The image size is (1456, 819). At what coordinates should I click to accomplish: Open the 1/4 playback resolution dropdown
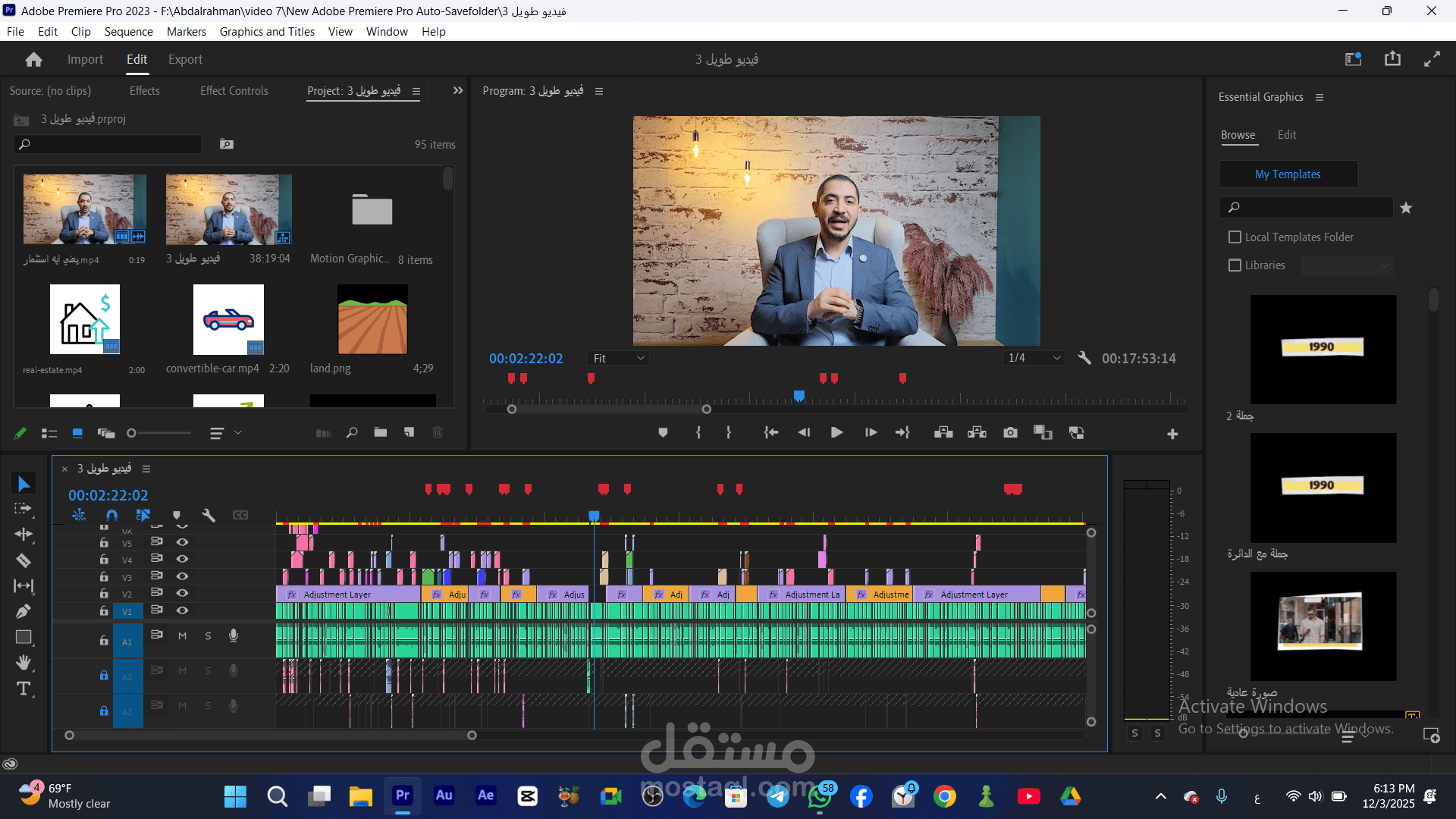pyautogui.click(x=1033, y=358)
